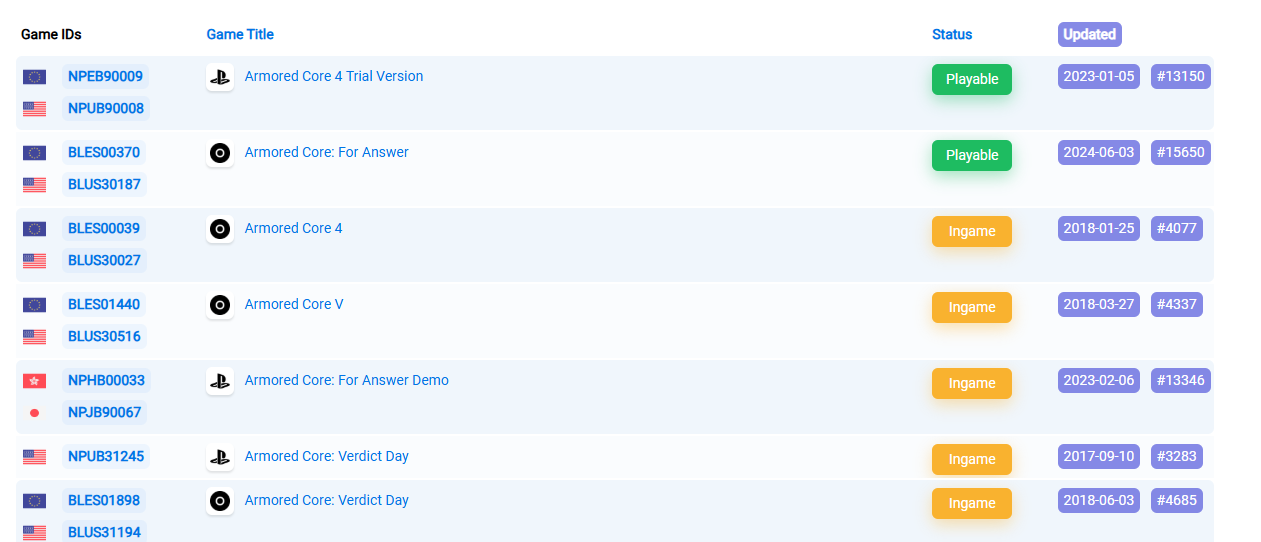1261x542 pixels.
Task: Click the 2024-06-03 updated date
Action: (x=1099, y=152)
